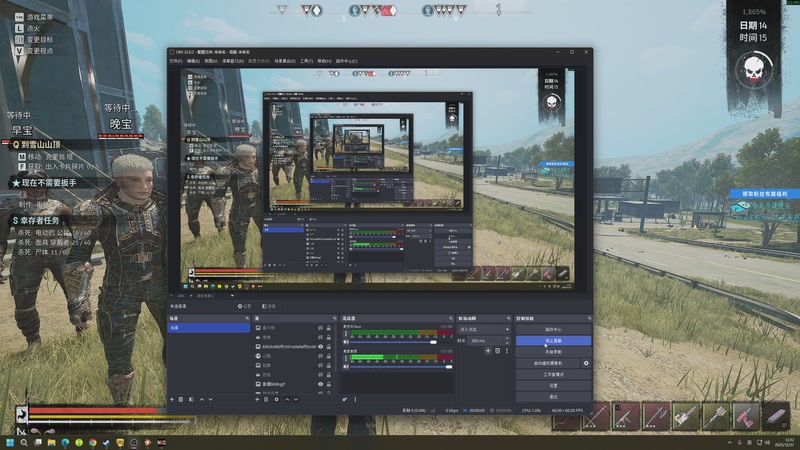This screenshot has width=800, height=450.
Task: Adjust the desktop audio volume slider
Action: click(x=401, y=366)
